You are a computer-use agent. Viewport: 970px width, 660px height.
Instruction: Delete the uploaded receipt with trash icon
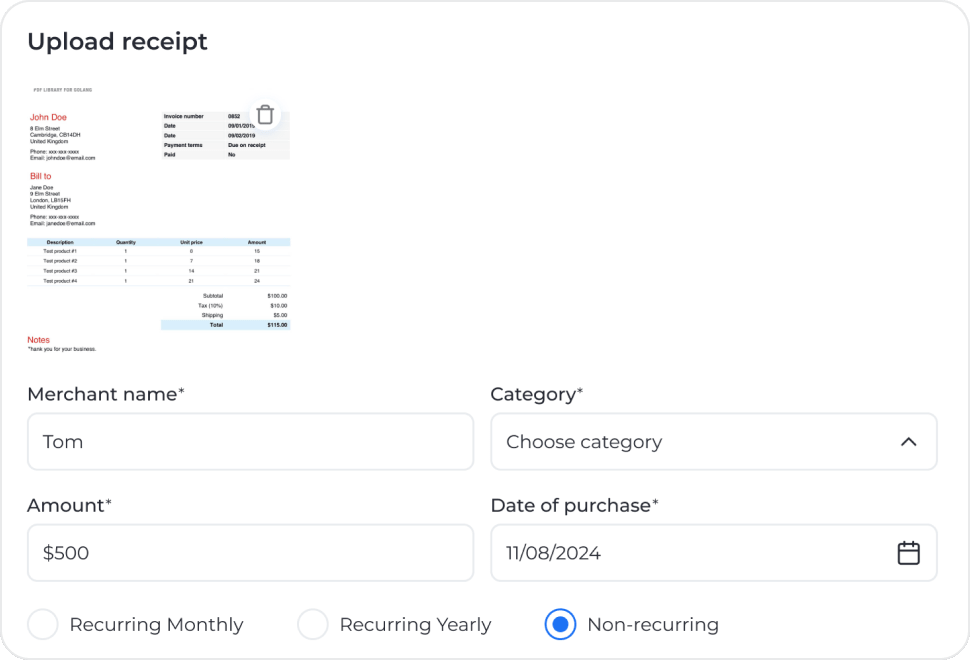pos(265,115)
